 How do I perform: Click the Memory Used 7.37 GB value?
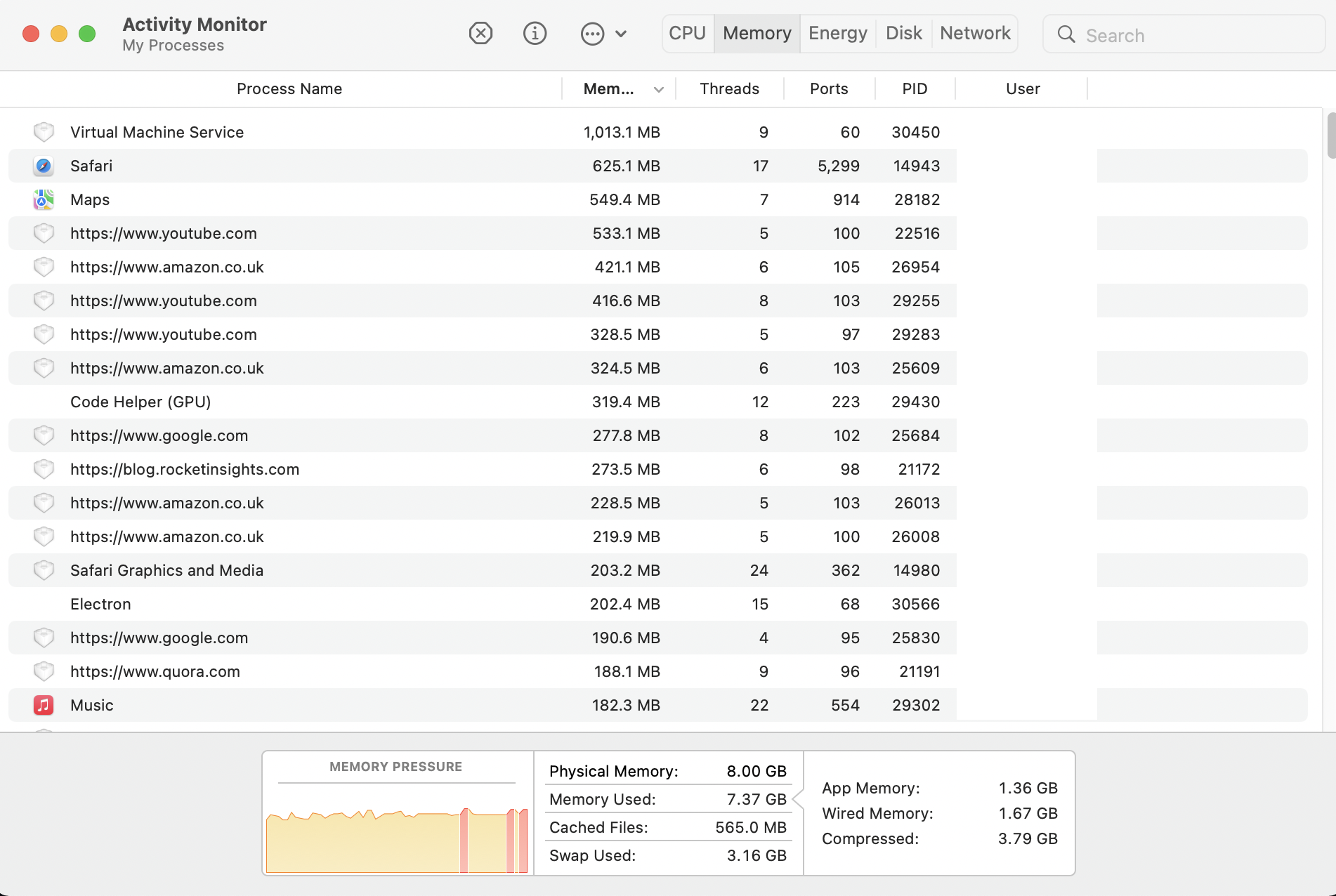coord(757,799)
